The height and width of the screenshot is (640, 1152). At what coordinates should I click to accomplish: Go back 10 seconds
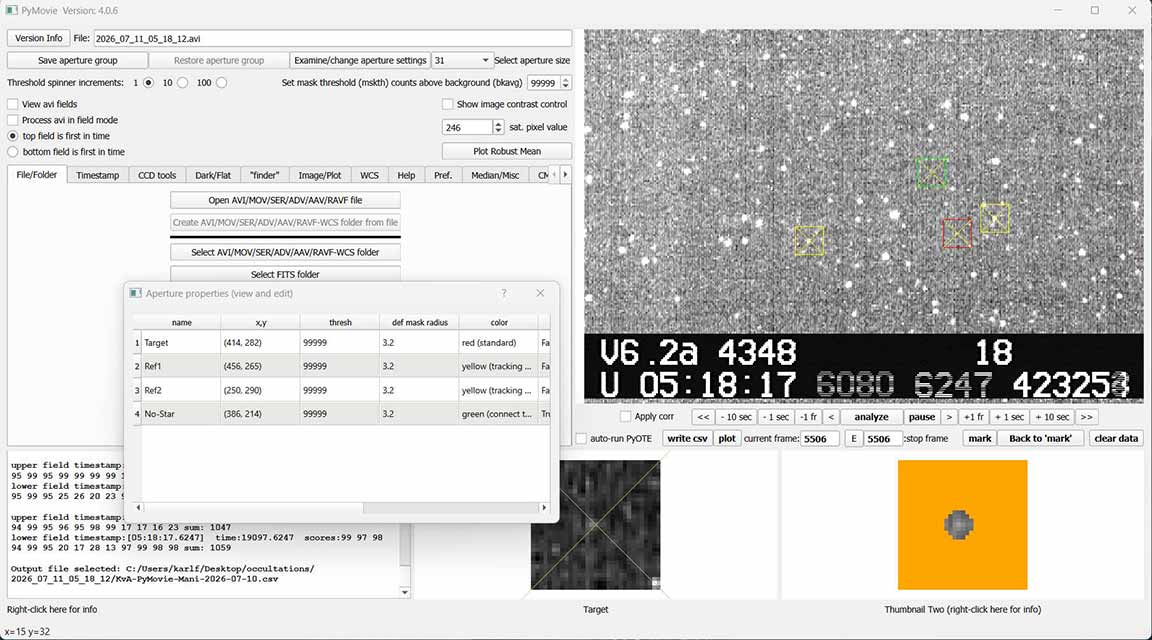[x=736, y=417]
